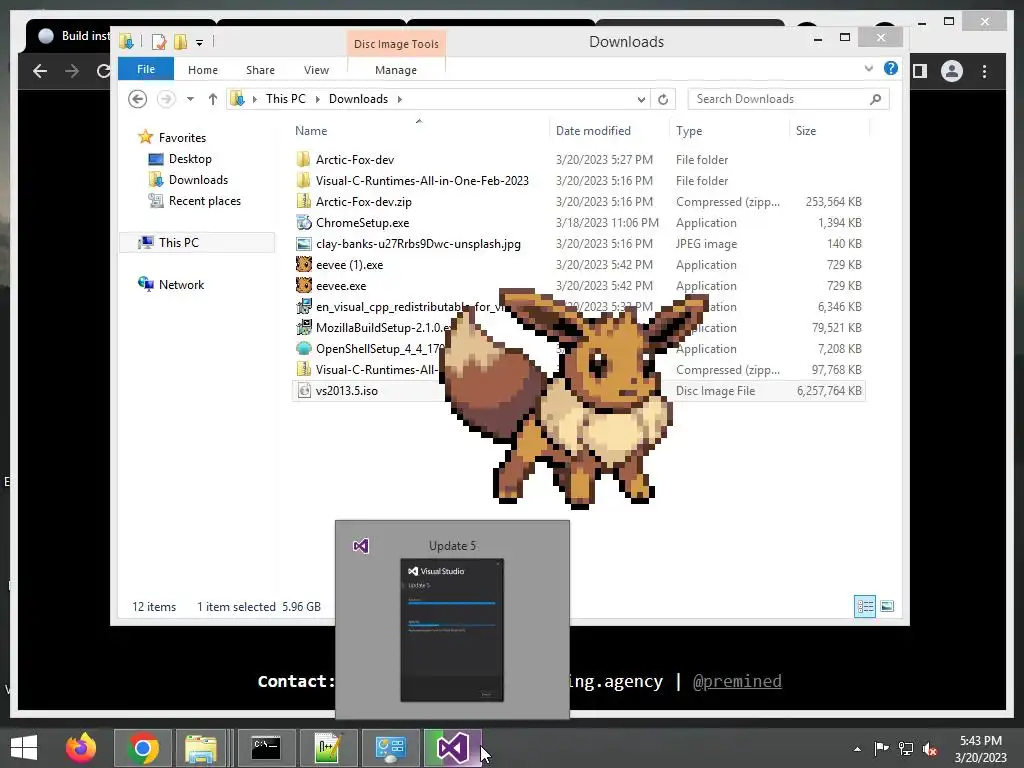Open Control Panel from the taskbar

point(391,748)
